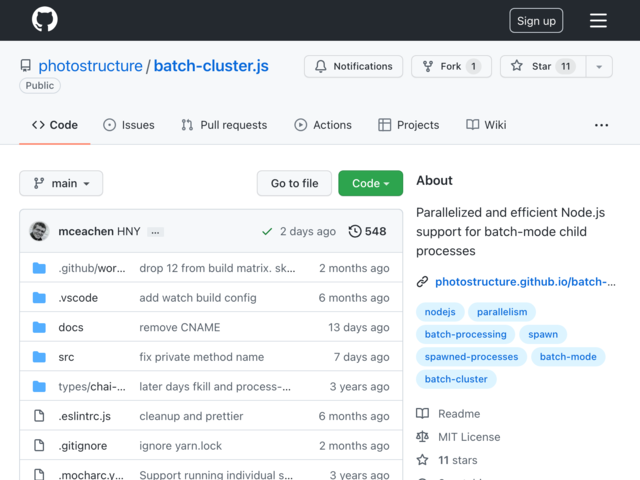This screenshot has height=480, width=640.
Task: Click the website link chain icon
Action: pos(422,282)
